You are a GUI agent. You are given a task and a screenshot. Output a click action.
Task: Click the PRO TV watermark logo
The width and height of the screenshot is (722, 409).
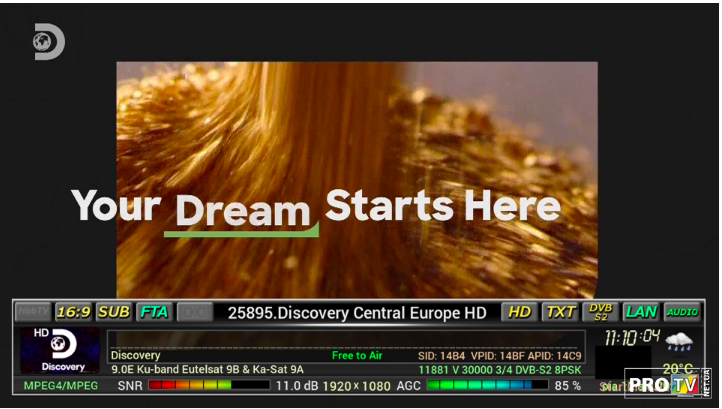coord(662,384)
